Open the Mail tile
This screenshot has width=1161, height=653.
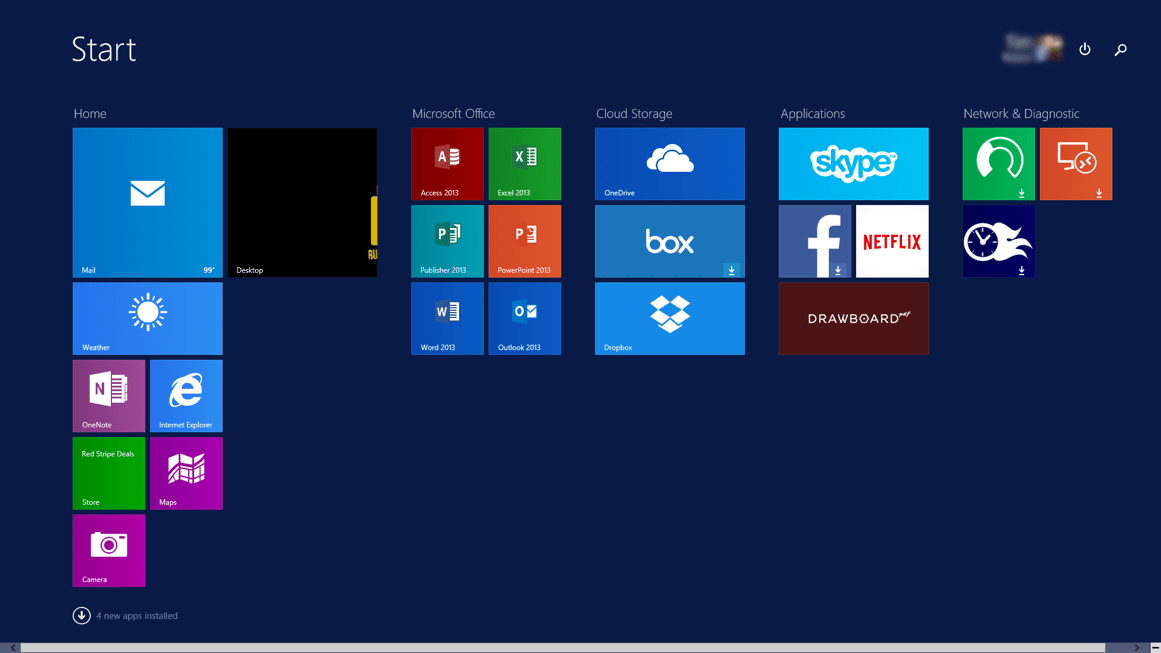pos(147,202)
